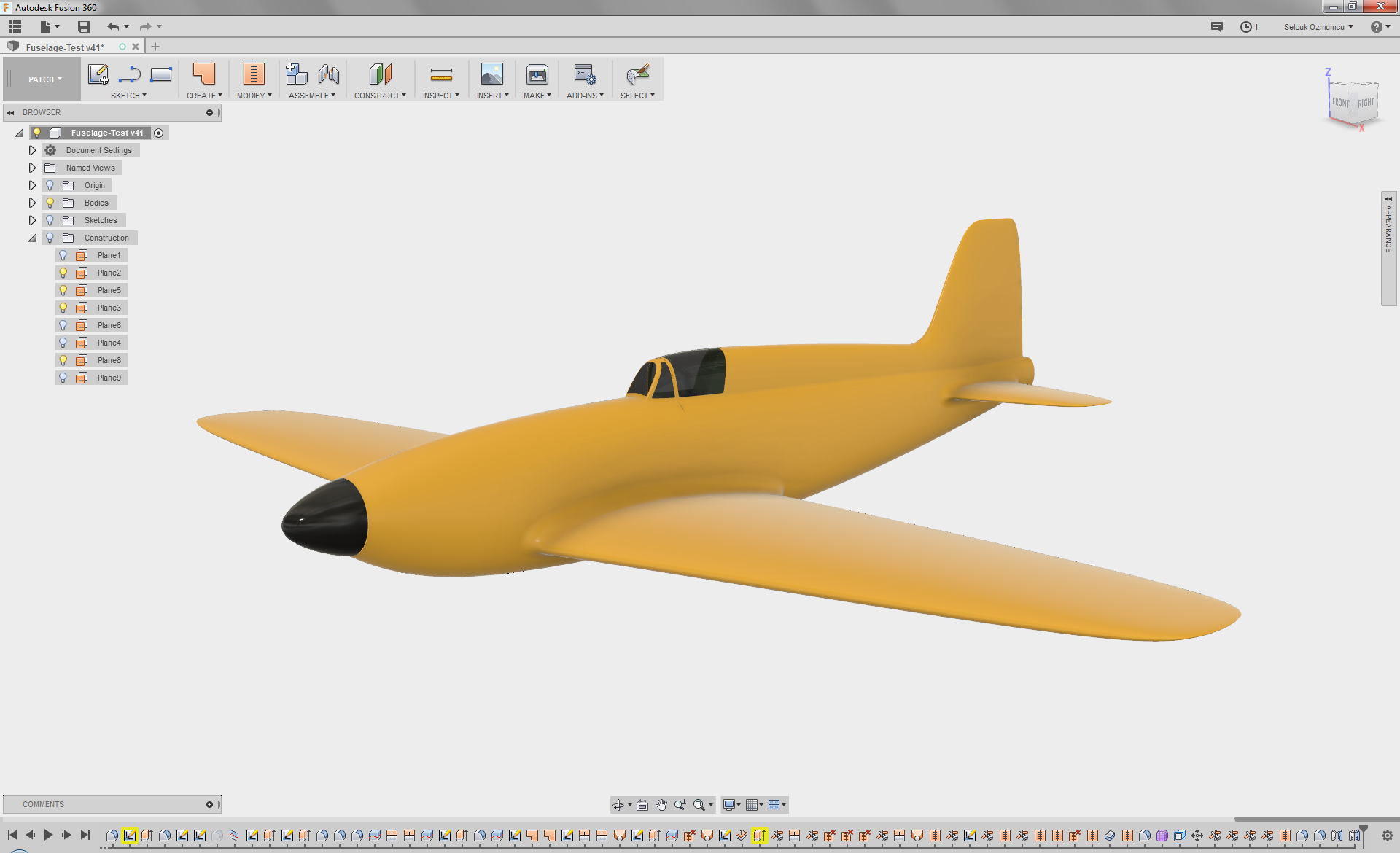Open the job status clock icon
This screenshot has width=1400, height=853.
1246,27
